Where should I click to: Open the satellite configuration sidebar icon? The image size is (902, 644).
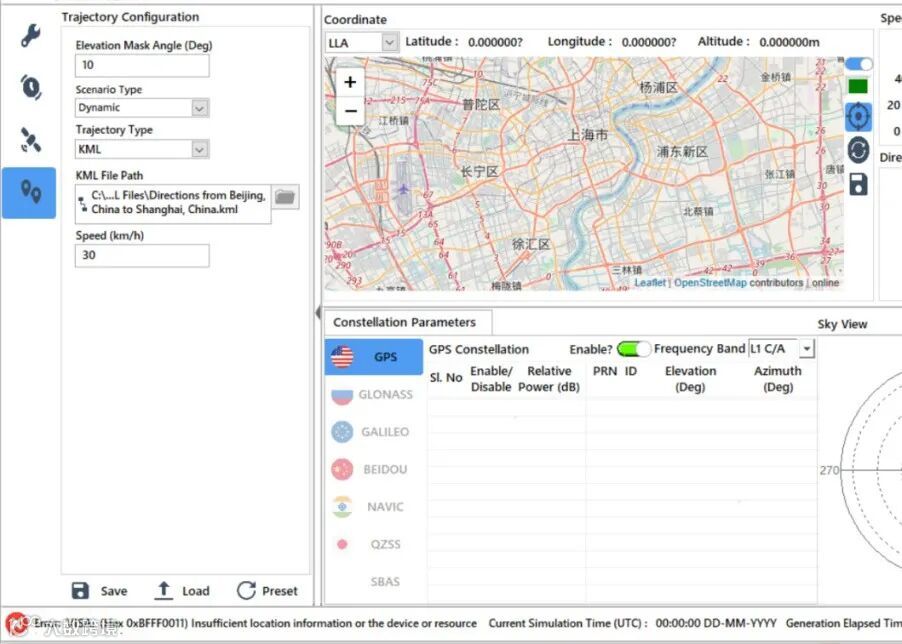click(30, 140)
